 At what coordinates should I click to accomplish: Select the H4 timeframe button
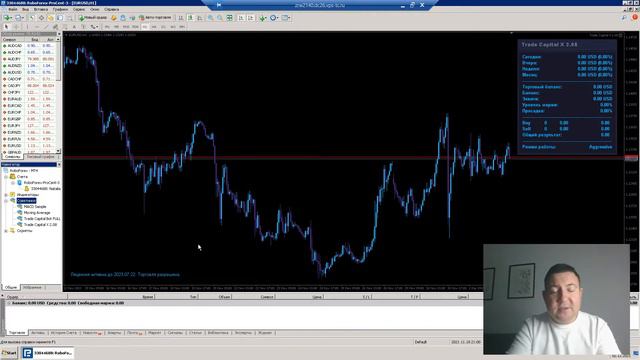(x=154, y=27)
